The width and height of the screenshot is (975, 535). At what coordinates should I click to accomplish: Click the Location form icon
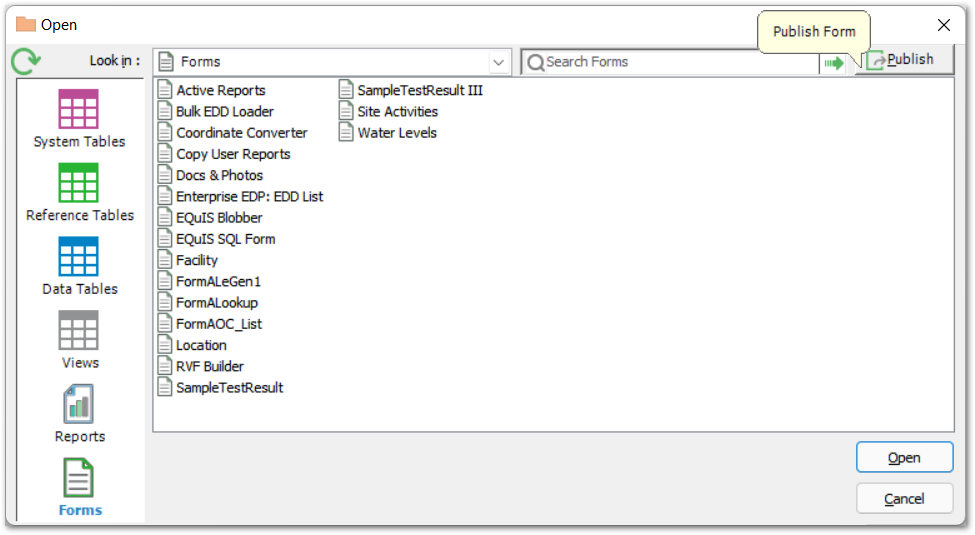click(x=165, y=345)
